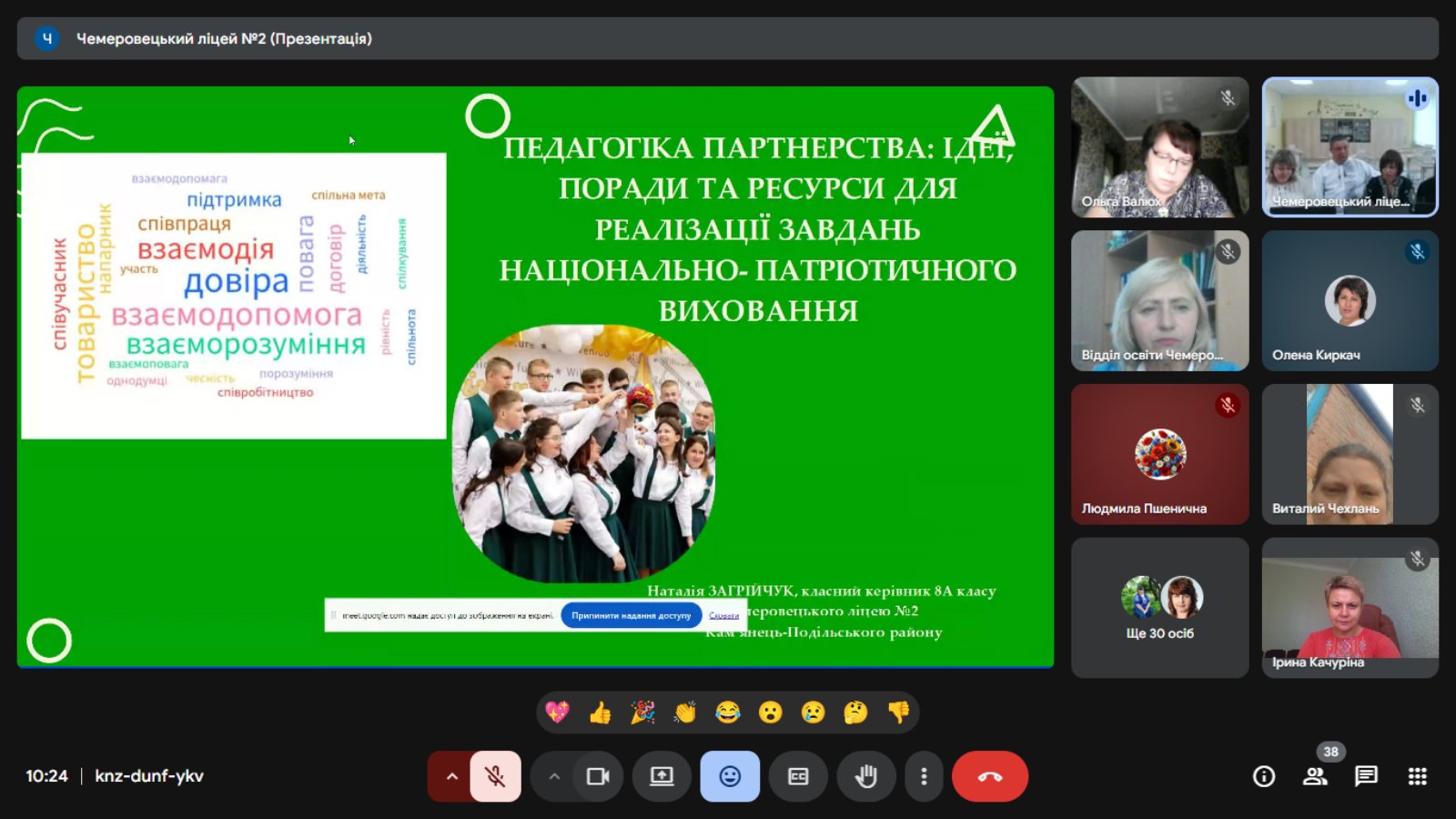
Task: Unmute the microphone
Action: click(495, 776)
